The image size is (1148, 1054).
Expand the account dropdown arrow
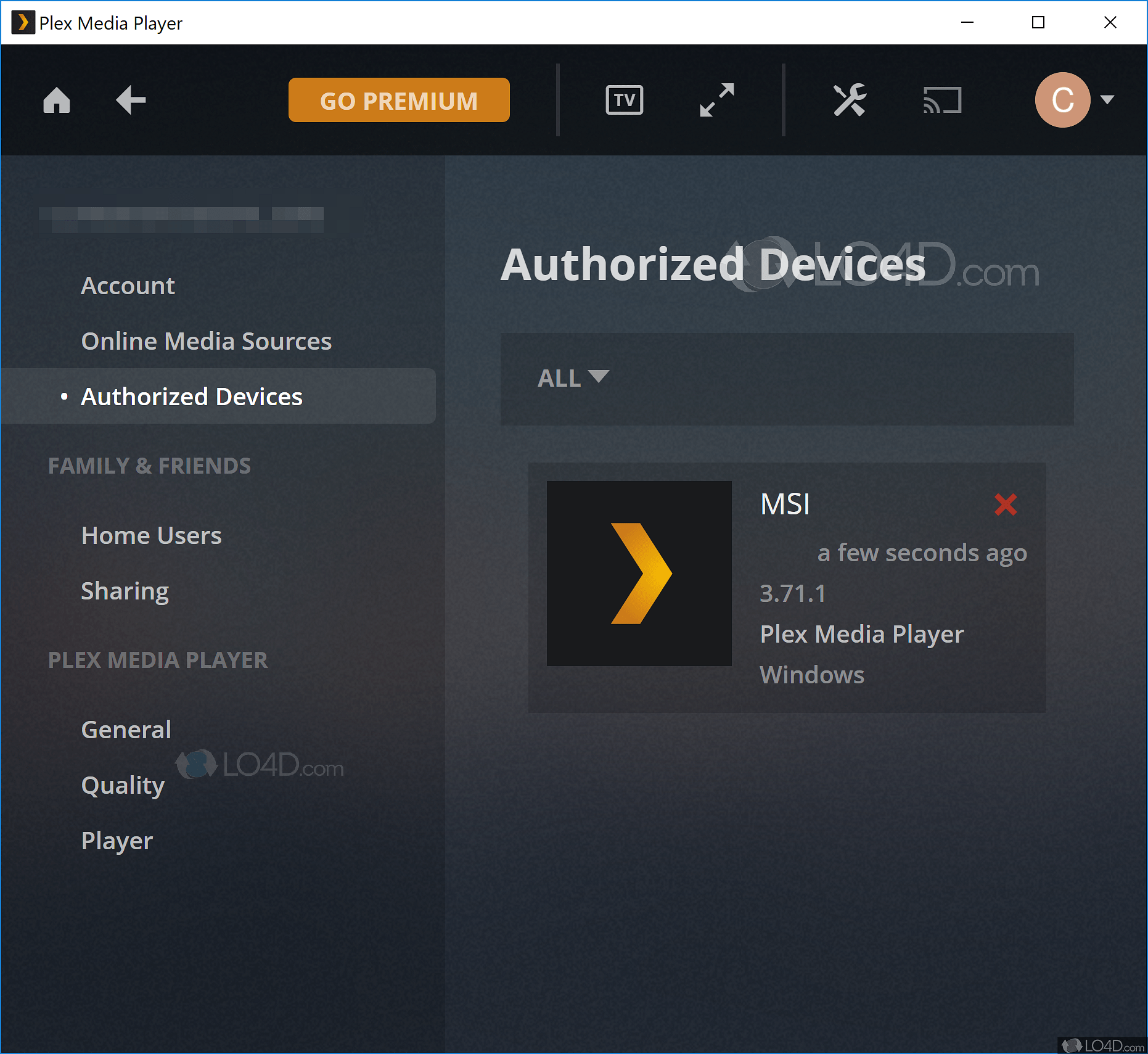pyautogui.click(x=1107, y=99)
